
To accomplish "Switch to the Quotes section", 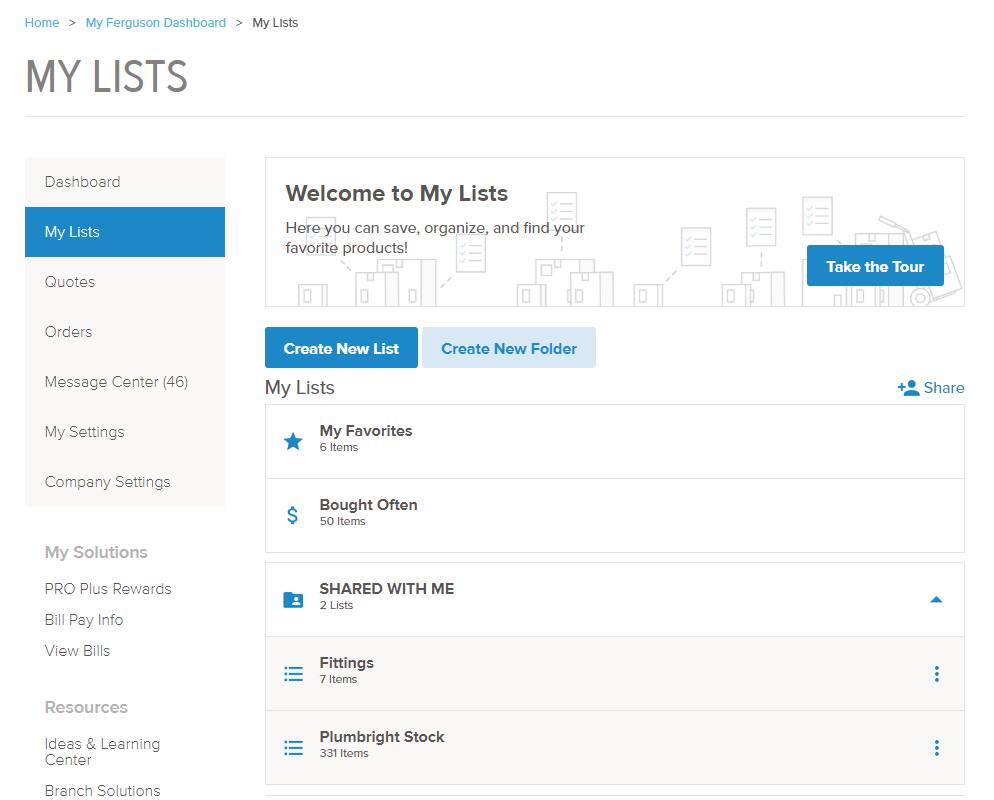I will pyautogui.click(x=69, y=282).
